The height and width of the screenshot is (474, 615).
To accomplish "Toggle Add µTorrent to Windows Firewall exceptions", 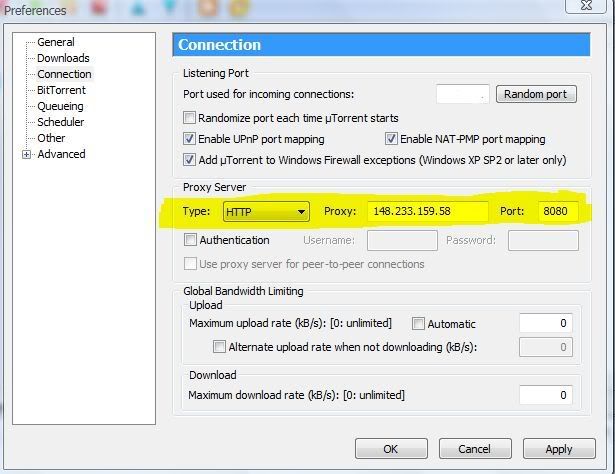I will (190, 160).
